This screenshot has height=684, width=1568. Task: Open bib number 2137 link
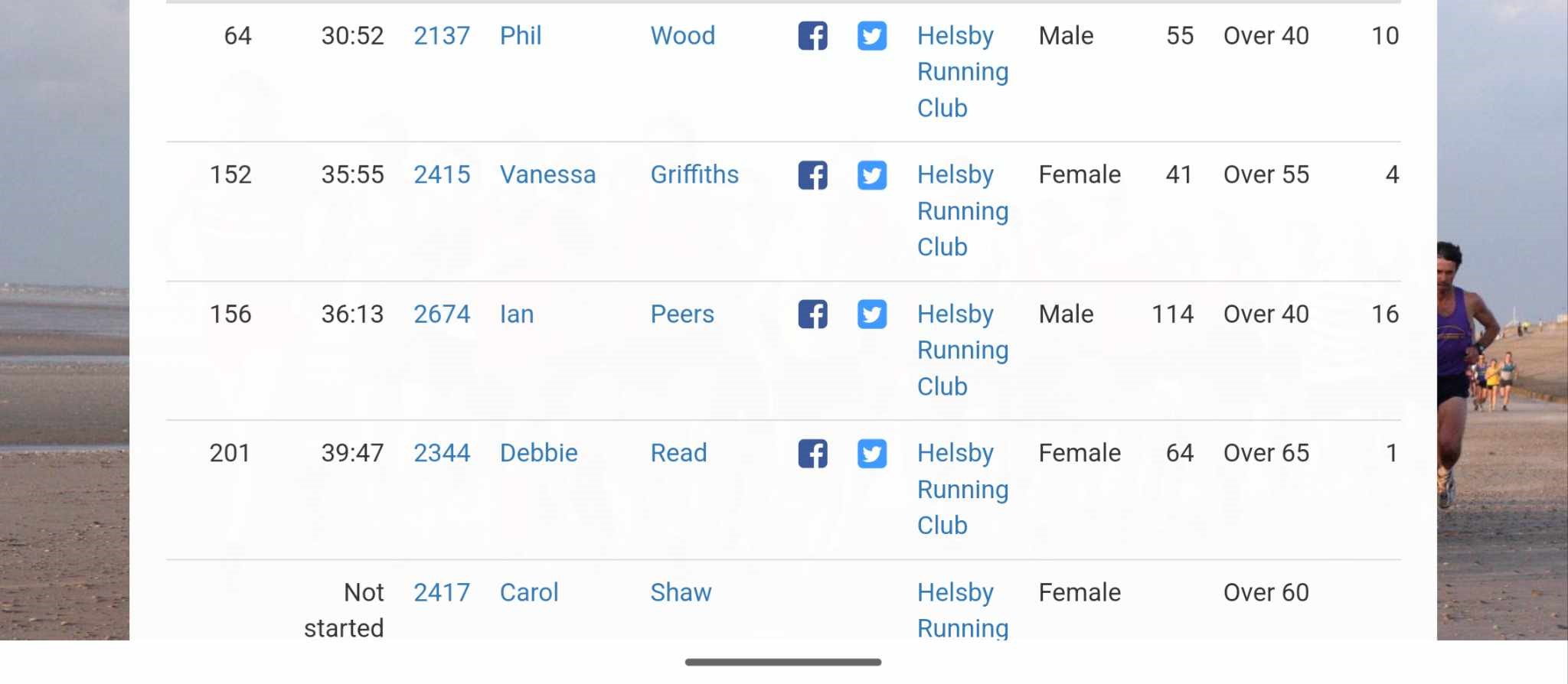pos(442,36)
